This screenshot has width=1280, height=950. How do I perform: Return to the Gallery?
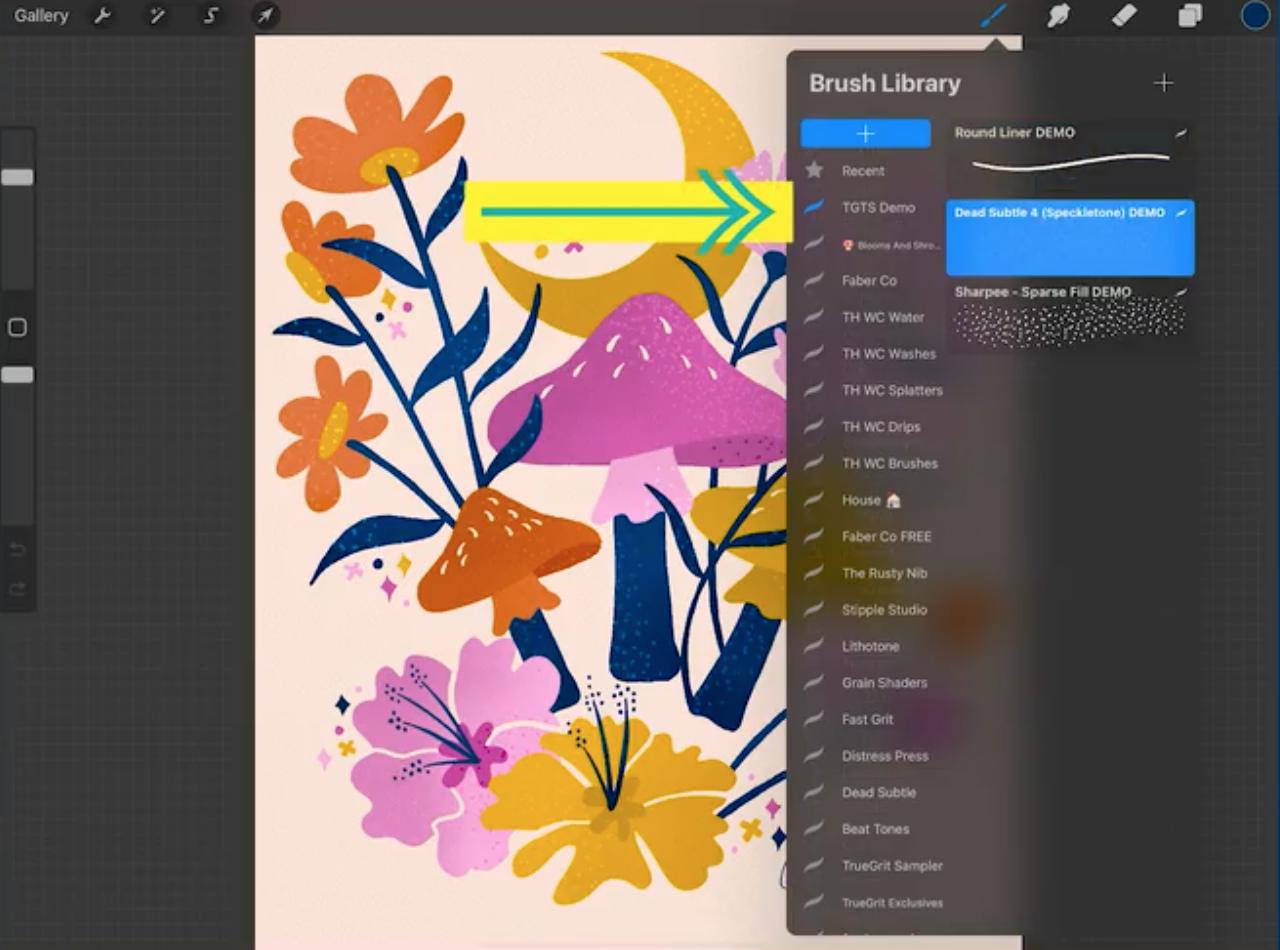pos(39,15)
